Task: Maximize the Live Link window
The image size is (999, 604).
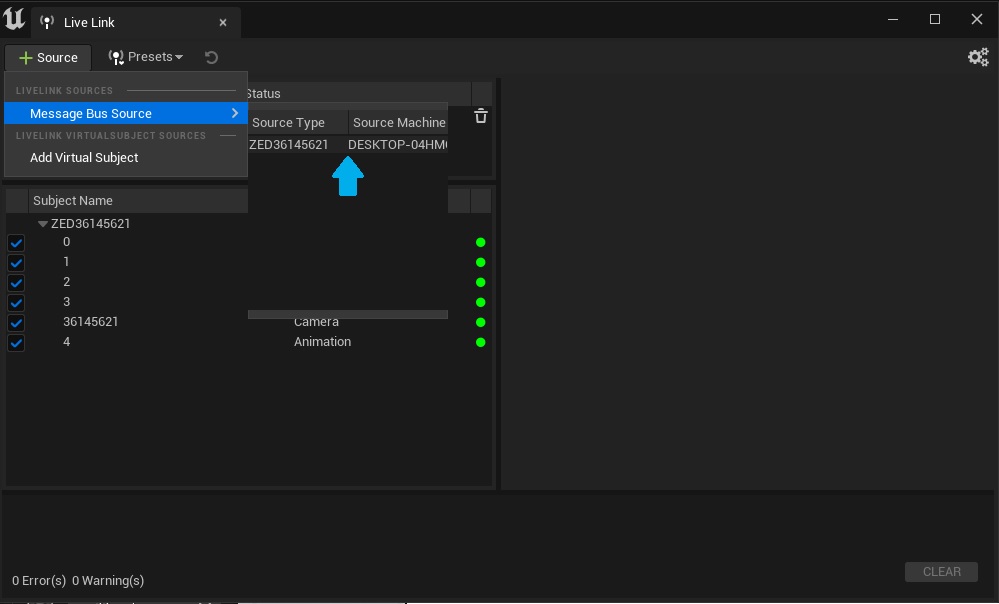Action: pos(935,19)
